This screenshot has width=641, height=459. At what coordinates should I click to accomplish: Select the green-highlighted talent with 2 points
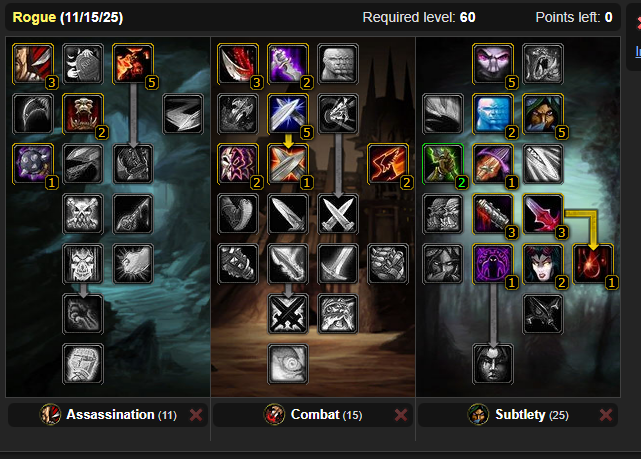[x=443, y=164]
